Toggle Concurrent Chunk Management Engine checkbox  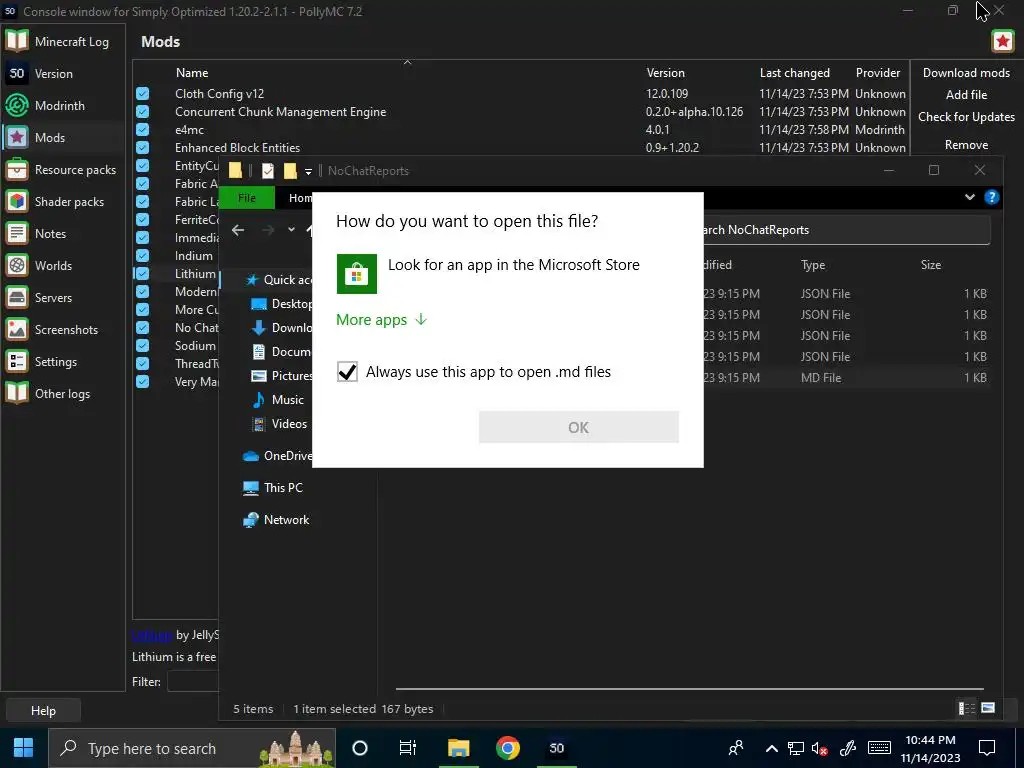(x=142, y=112)
